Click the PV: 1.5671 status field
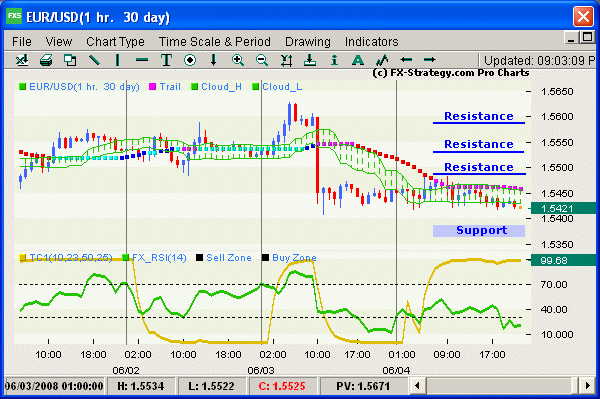The image size is (600, 399). pyautogui.click(x=363, y=386)
